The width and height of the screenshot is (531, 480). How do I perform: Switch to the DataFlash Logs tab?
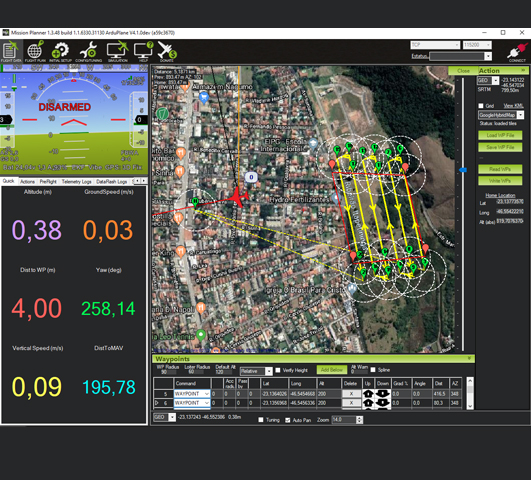tap(112, 182)
